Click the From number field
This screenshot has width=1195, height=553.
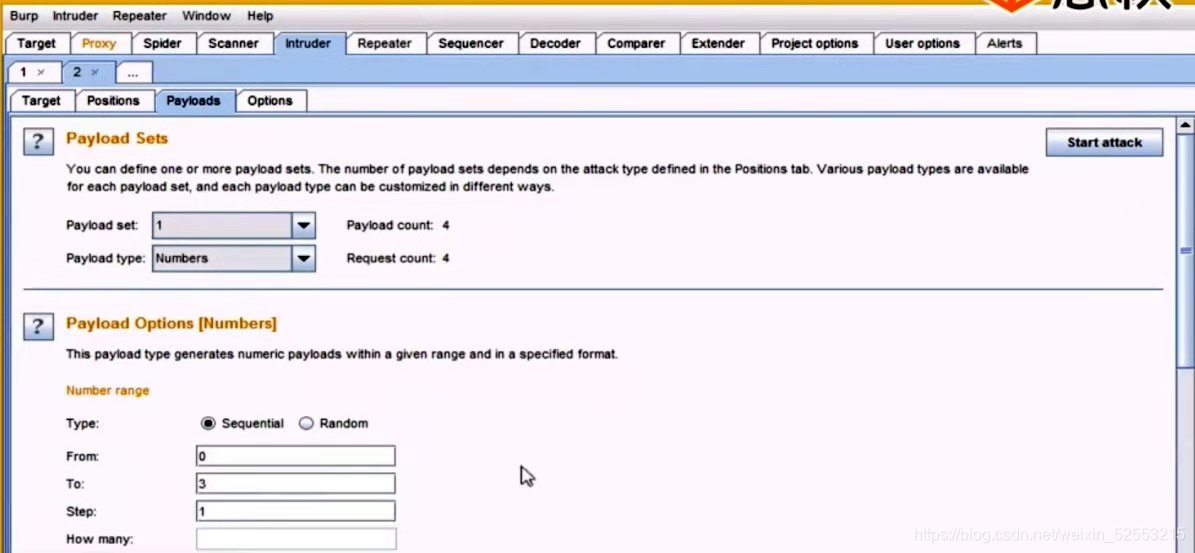pyautogui.click(x=296, y=456)
